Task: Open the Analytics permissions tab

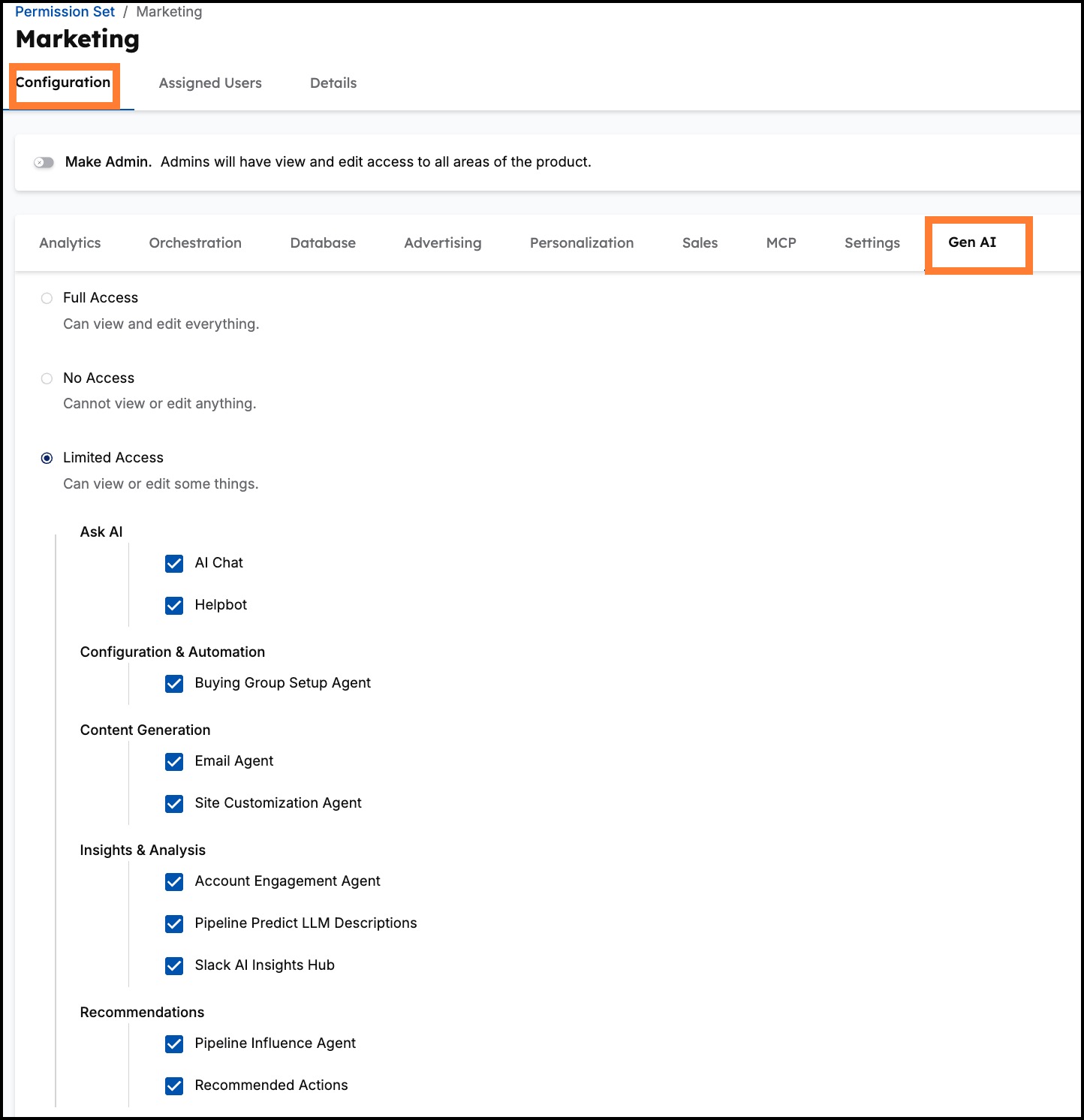Action: (x=70, y=243)
